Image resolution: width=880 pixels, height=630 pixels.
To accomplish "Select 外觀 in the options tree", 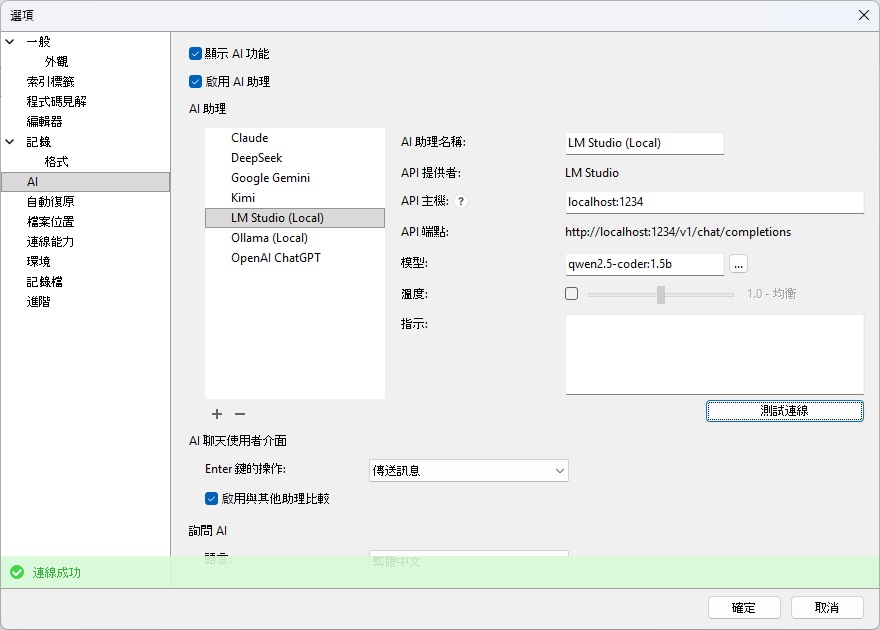I will (x=56, y=62).
